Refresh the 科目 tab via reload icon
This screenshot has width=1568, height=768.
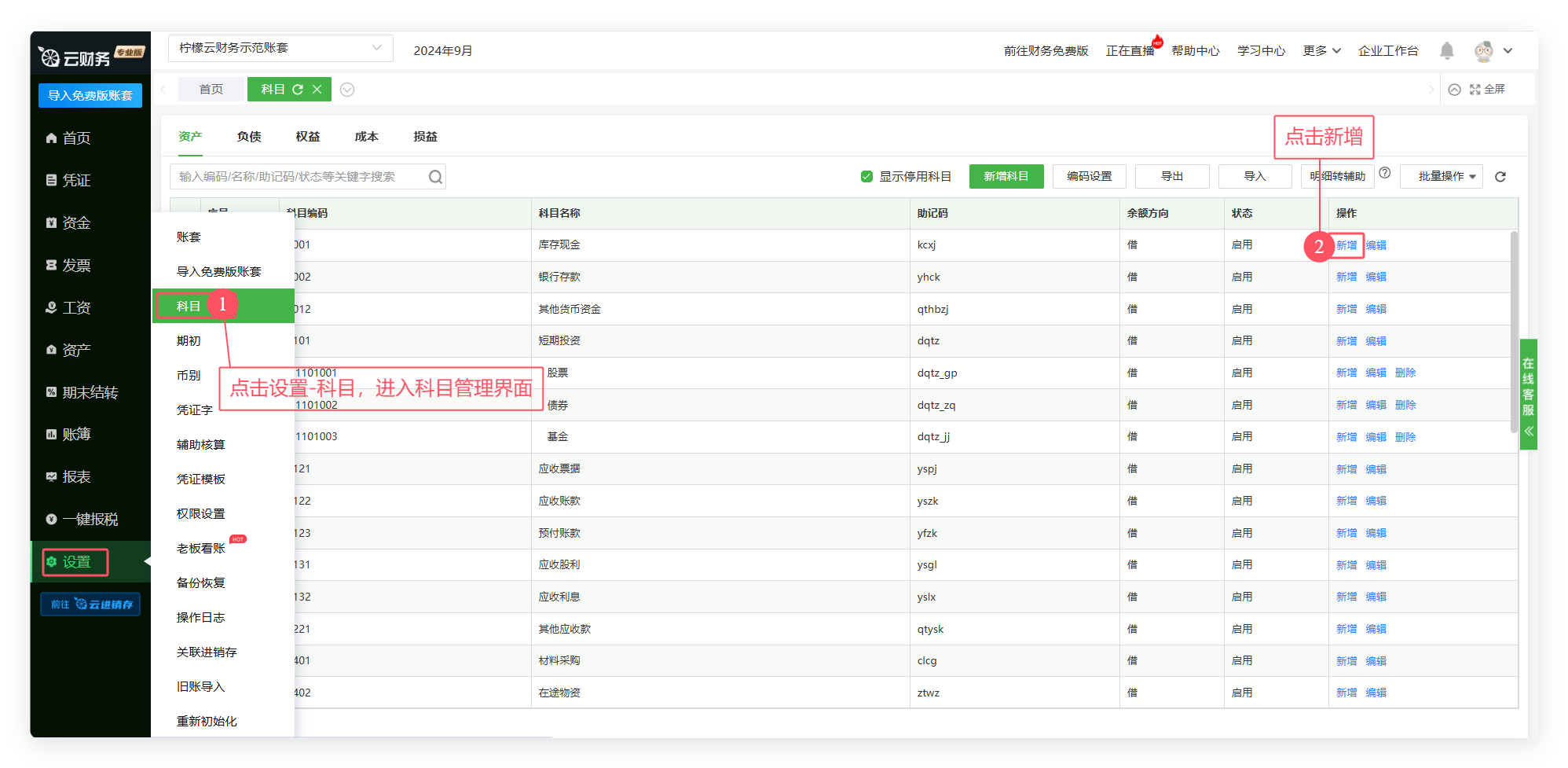pos(298,90)
